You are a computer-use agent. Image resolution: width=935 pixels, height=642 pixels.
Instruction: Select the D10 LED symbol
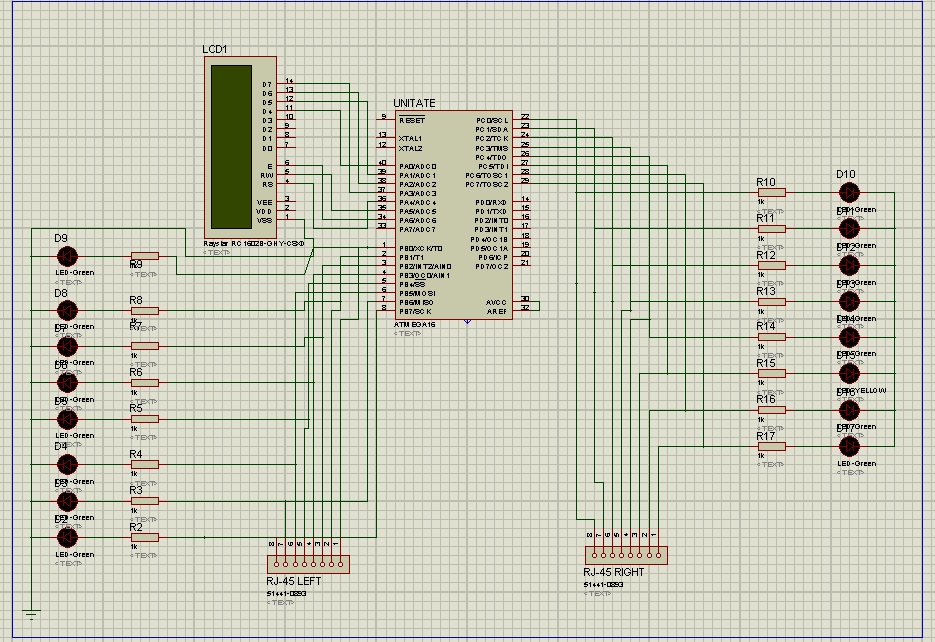[849, 193]
